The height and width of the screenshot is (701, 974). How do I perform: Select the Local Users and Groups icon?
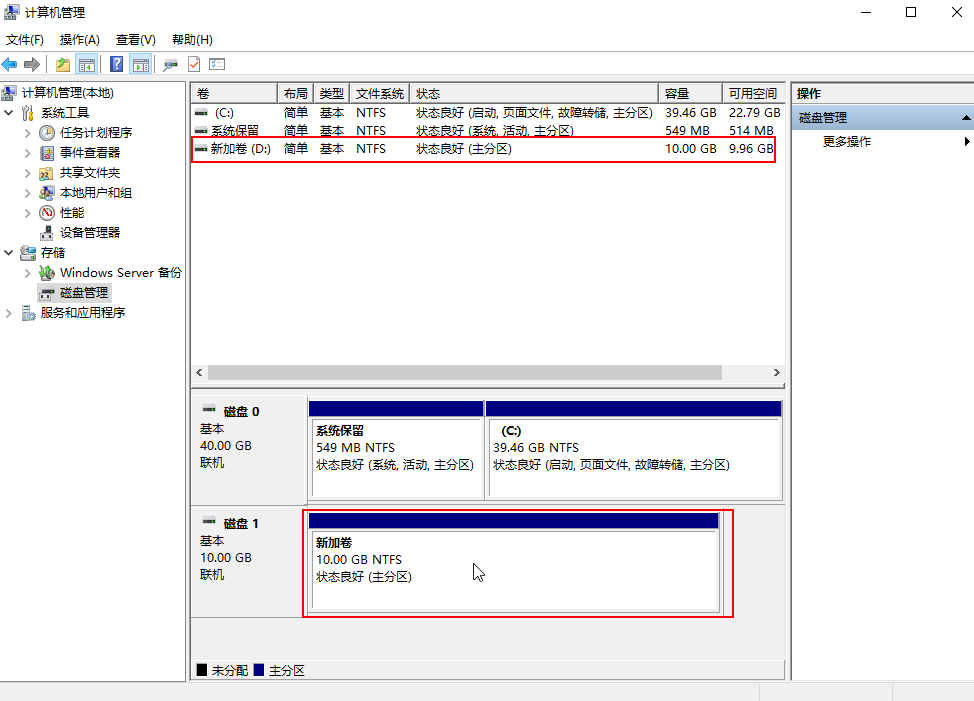coord(47,193)
